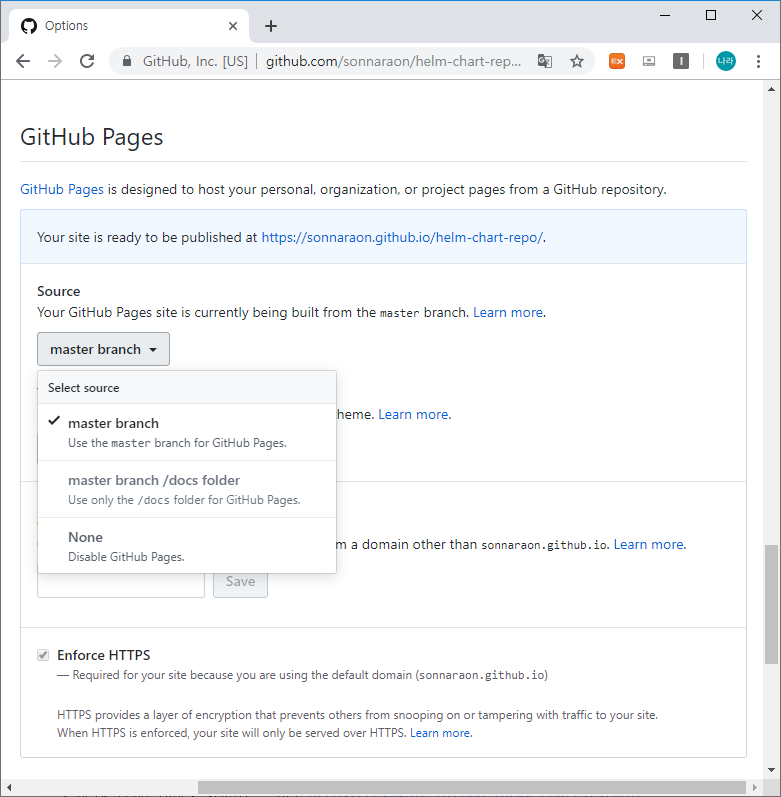Click the GitHub favicon on the tab

coord(29,26)
